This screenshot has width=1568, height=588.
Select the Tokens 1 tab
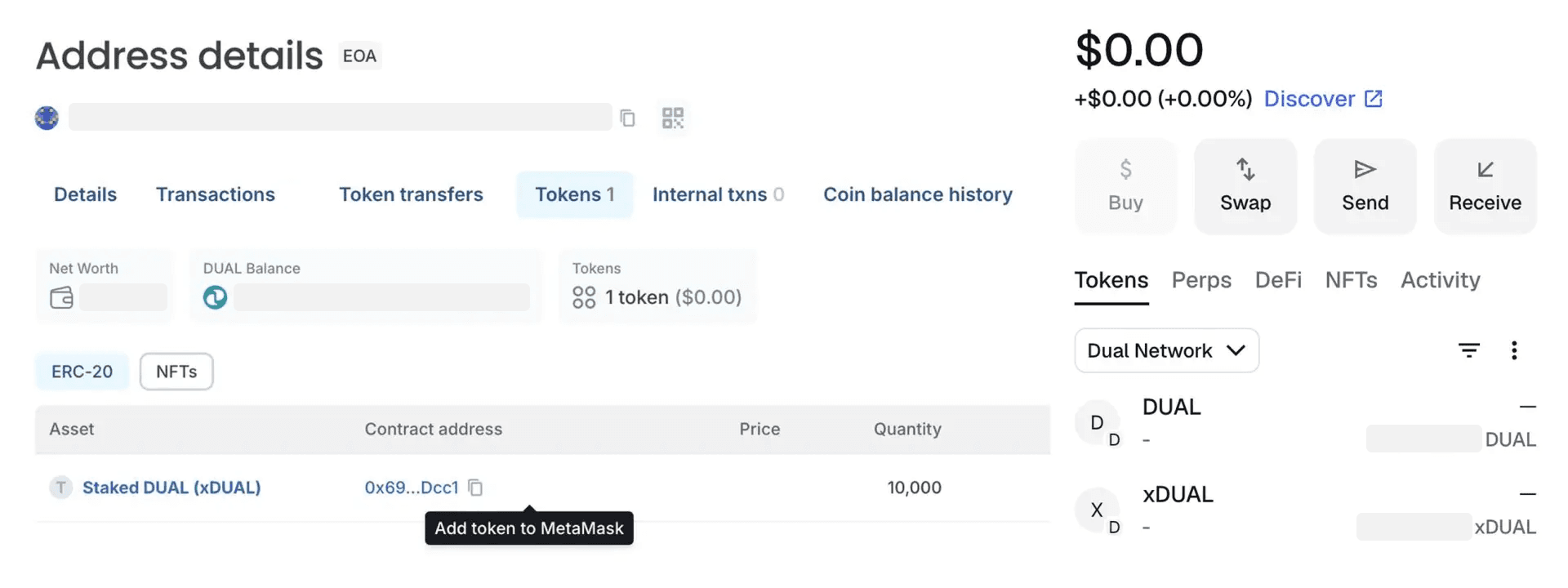(x=575, y=194)
